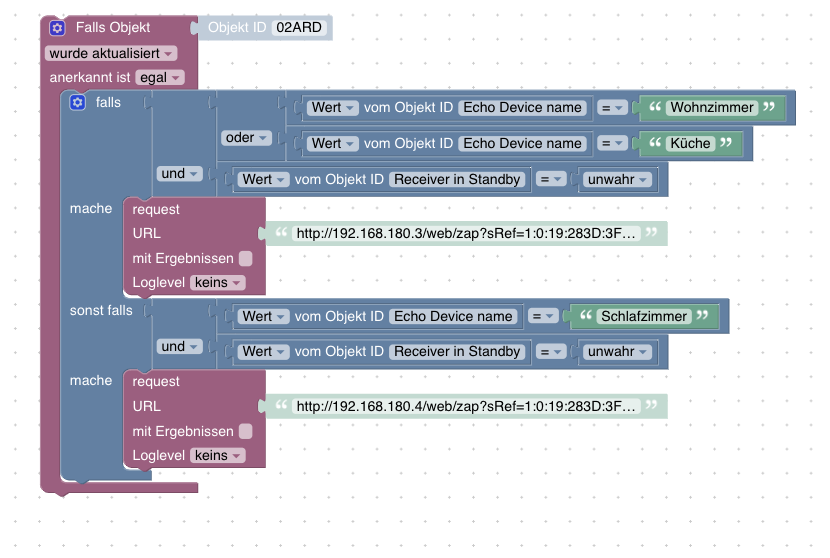Image resolution: width=830 pixels, height=558 pixels.
Task: Open the equals dropdown before Wohnzimmer
Action: pos(612,108)
